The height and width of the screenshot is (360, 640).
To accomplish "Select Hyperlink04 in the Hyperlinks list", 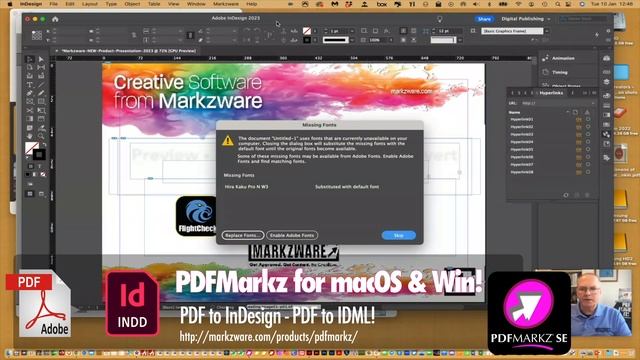I will click(522, 142).
